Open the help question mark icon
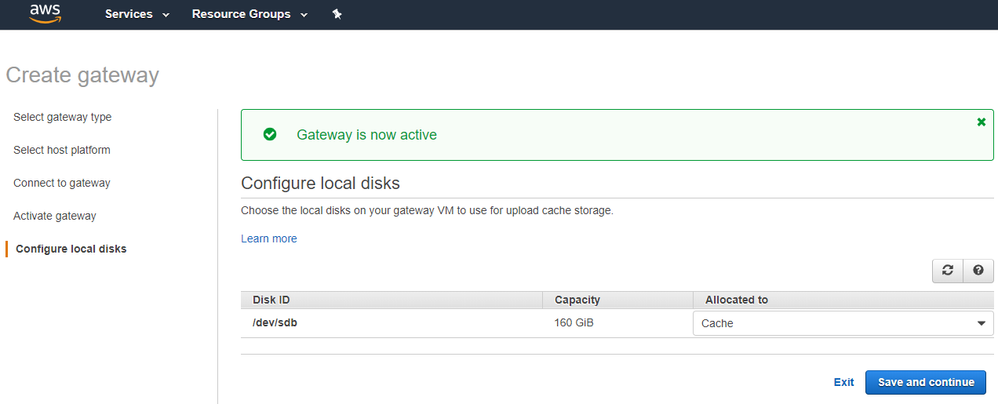The width and height of the screenshot is (998, 404). click(978, 271)
